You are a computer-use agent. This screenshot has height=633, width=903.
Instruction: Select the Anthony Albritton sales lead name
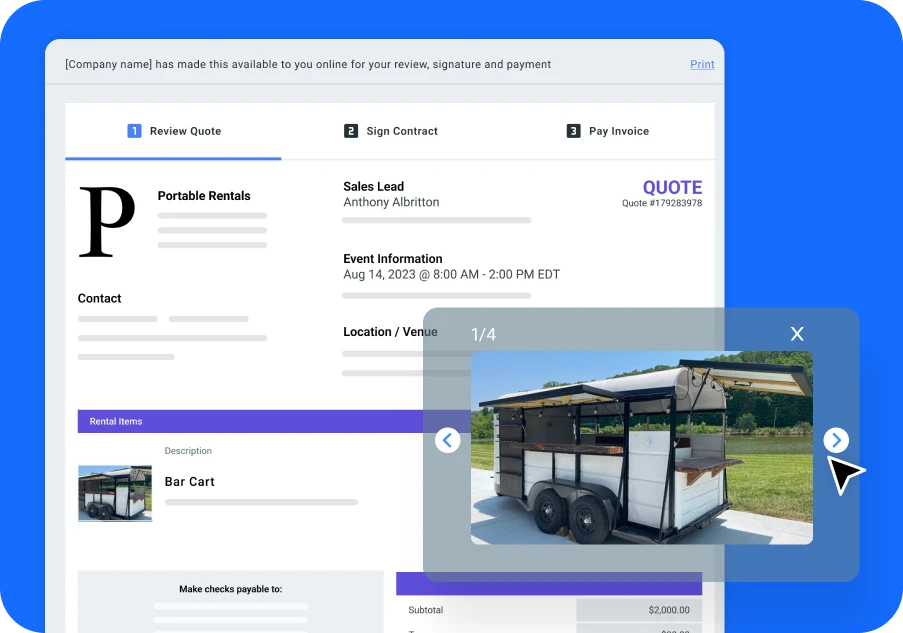tap(391, 202)
